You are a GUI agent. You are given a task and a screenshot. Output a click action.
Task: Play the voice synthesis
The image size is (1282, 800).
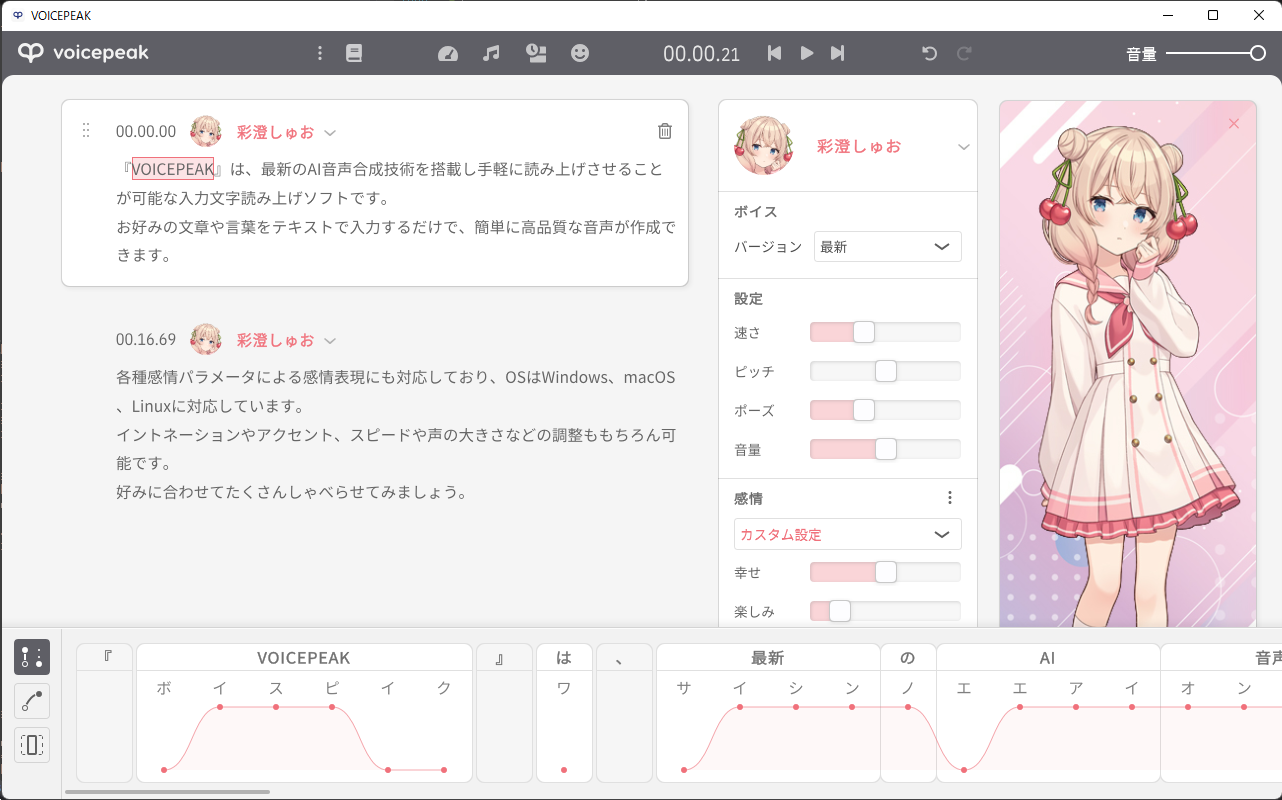pyautogui.click(x=807, y=53)
